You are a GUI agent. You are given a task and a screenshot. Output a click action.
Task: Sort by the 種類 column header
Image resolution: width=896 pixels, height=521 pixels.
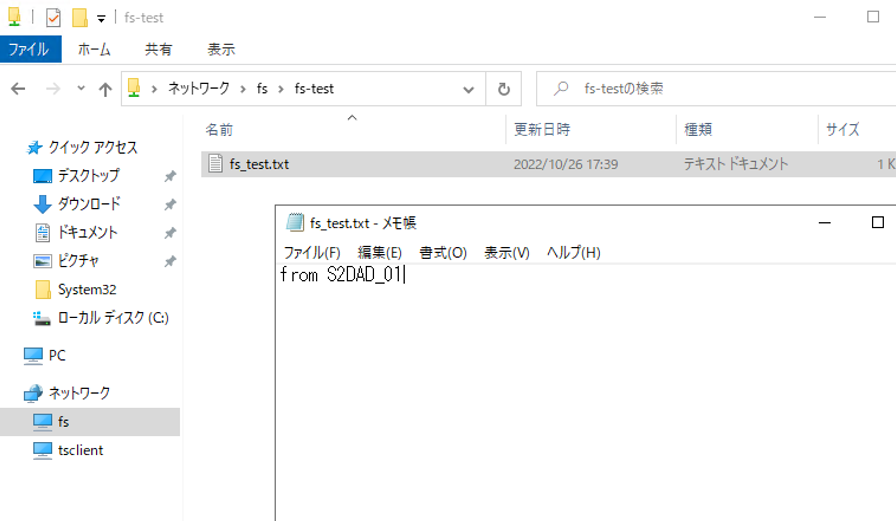pyautogui.click(x=698, y=130)
